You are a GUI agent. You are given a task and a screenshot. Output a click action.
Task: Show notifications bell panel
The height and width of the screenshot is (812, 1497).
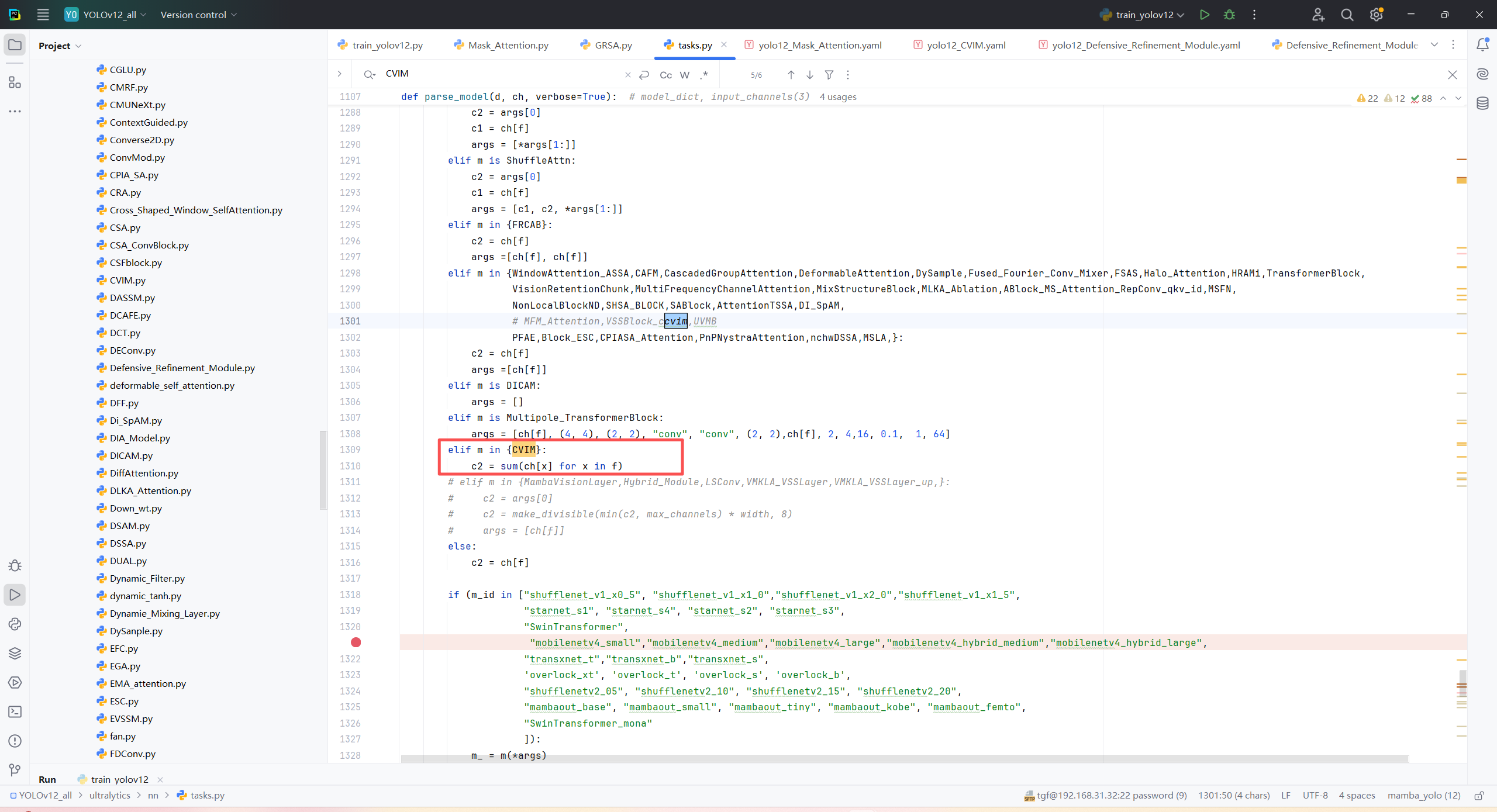pos(1482,45)
